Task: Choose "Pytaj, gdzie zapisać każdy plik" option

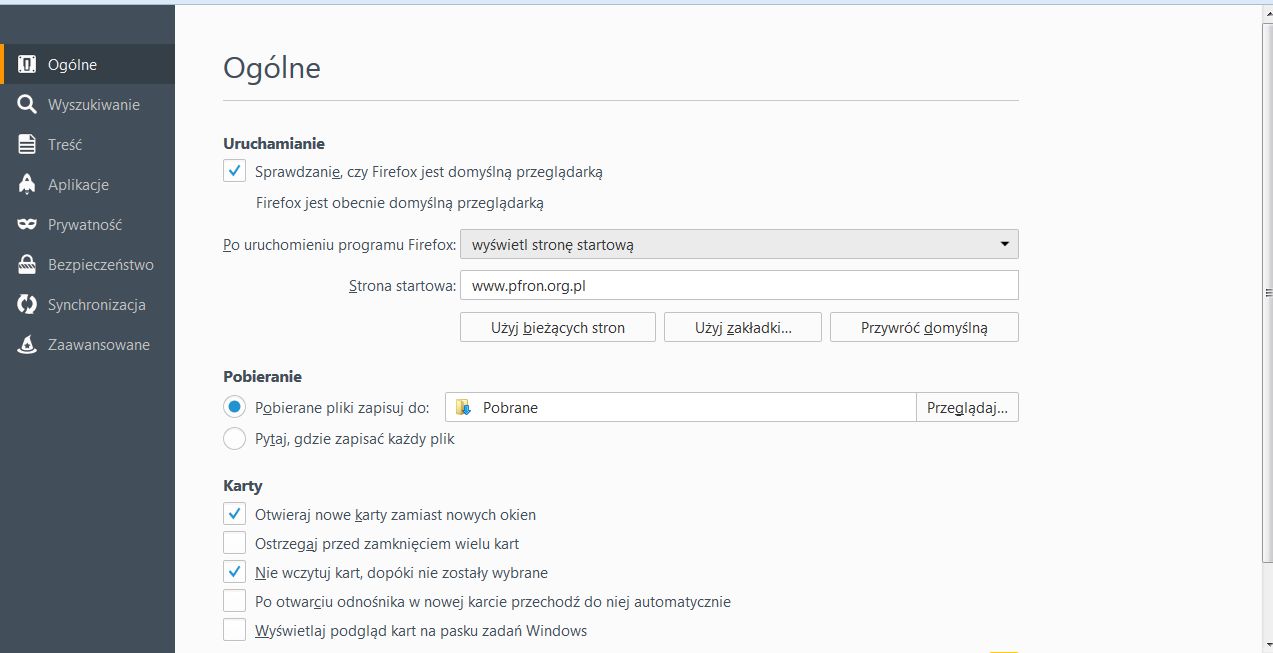Action: click(x=234, y=438)
